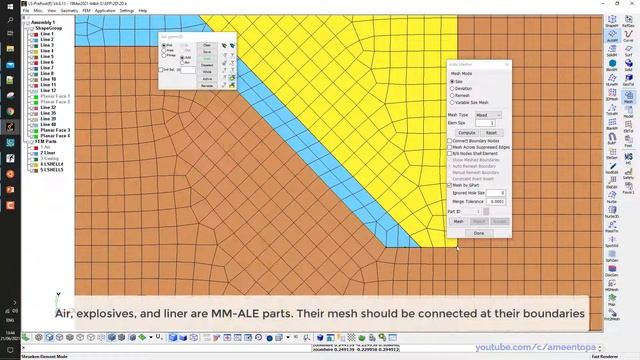Viewport: 640px width, 360px height.
Task: Click the Whole button in selection dialog
Action: (x=207, y=72)
